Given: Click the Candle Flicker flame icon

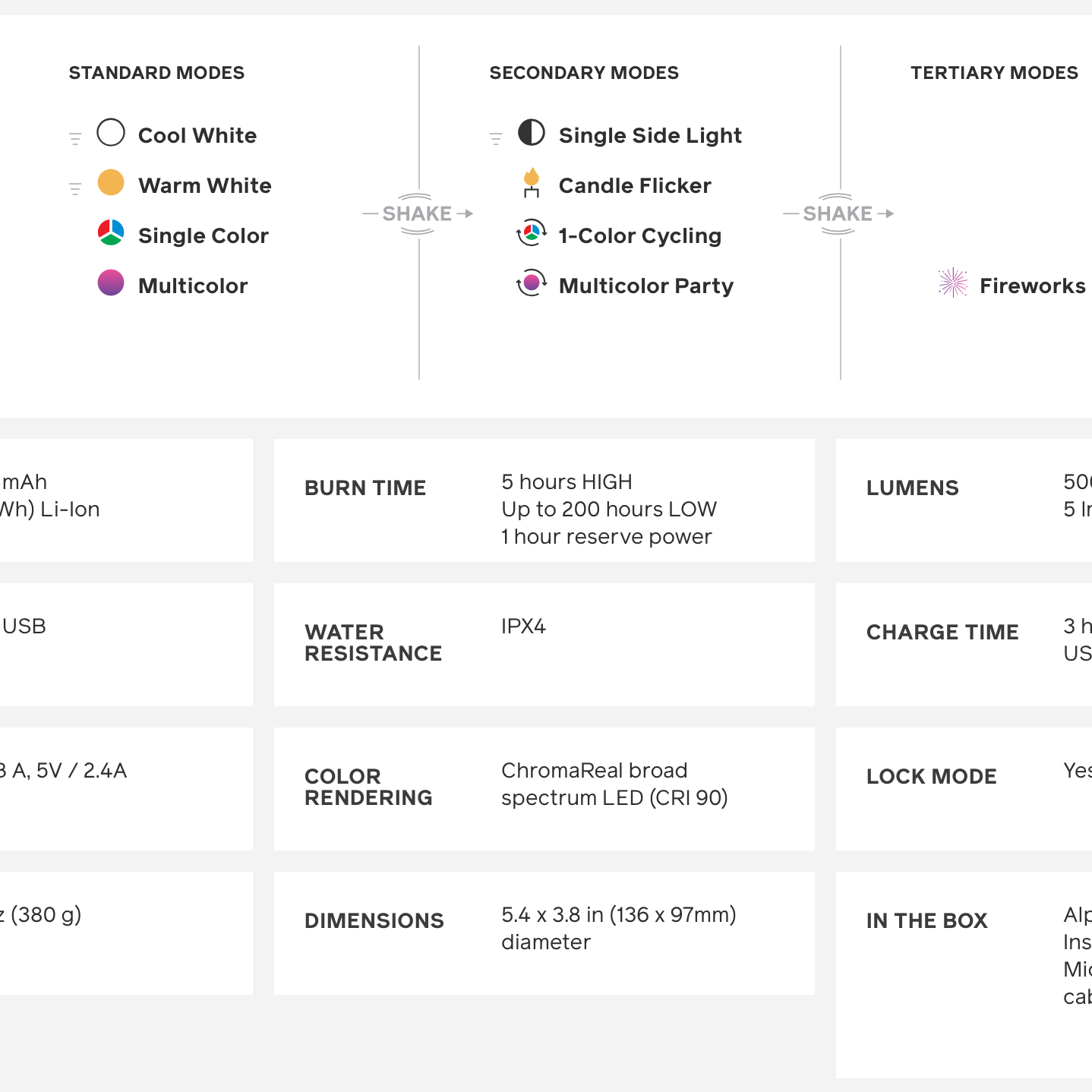Looking at the screenshot, I should [x=532, y=183].
